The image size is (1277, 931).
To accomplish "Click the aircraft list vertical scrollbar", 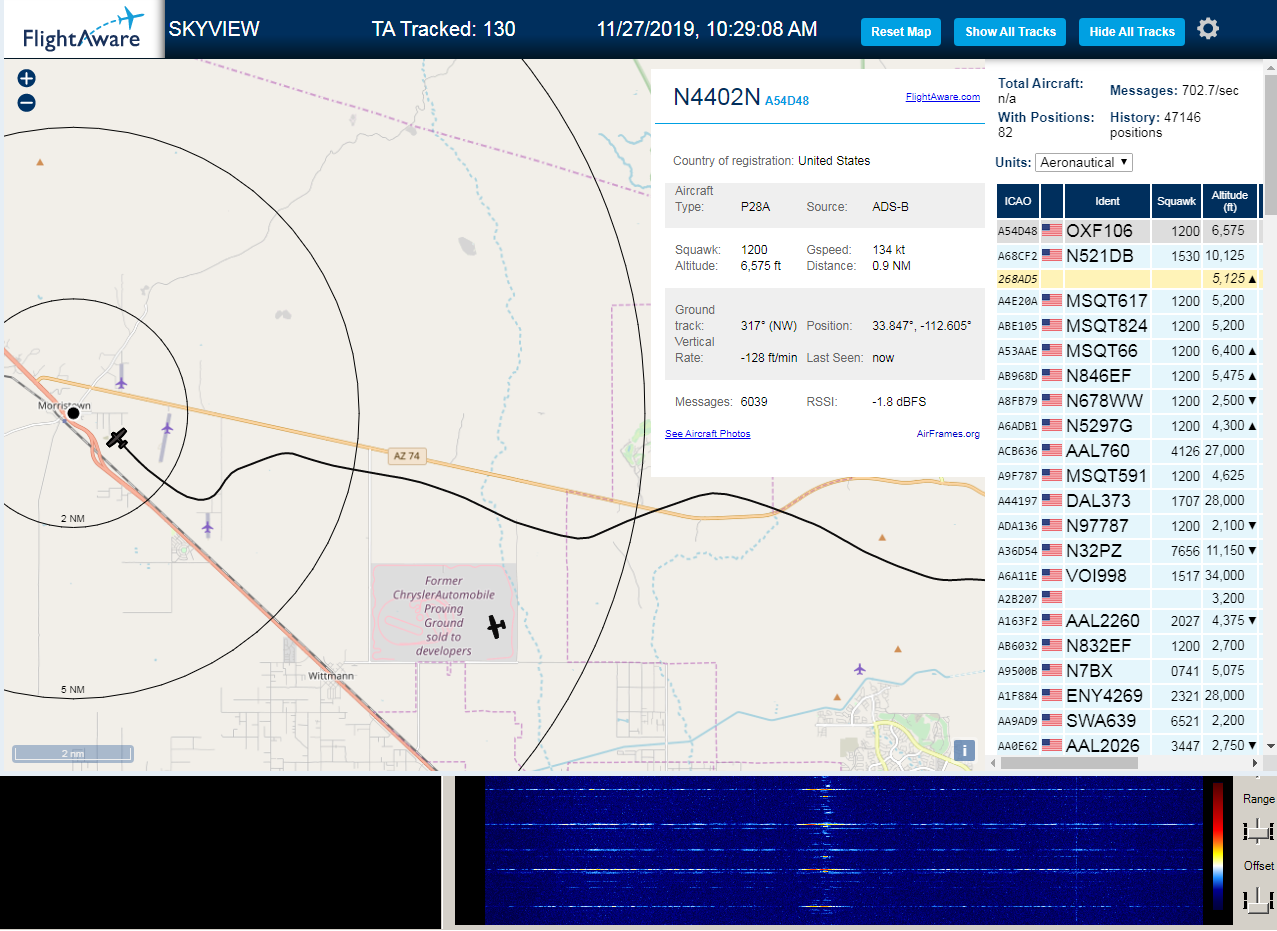I will coord(1271,145).
